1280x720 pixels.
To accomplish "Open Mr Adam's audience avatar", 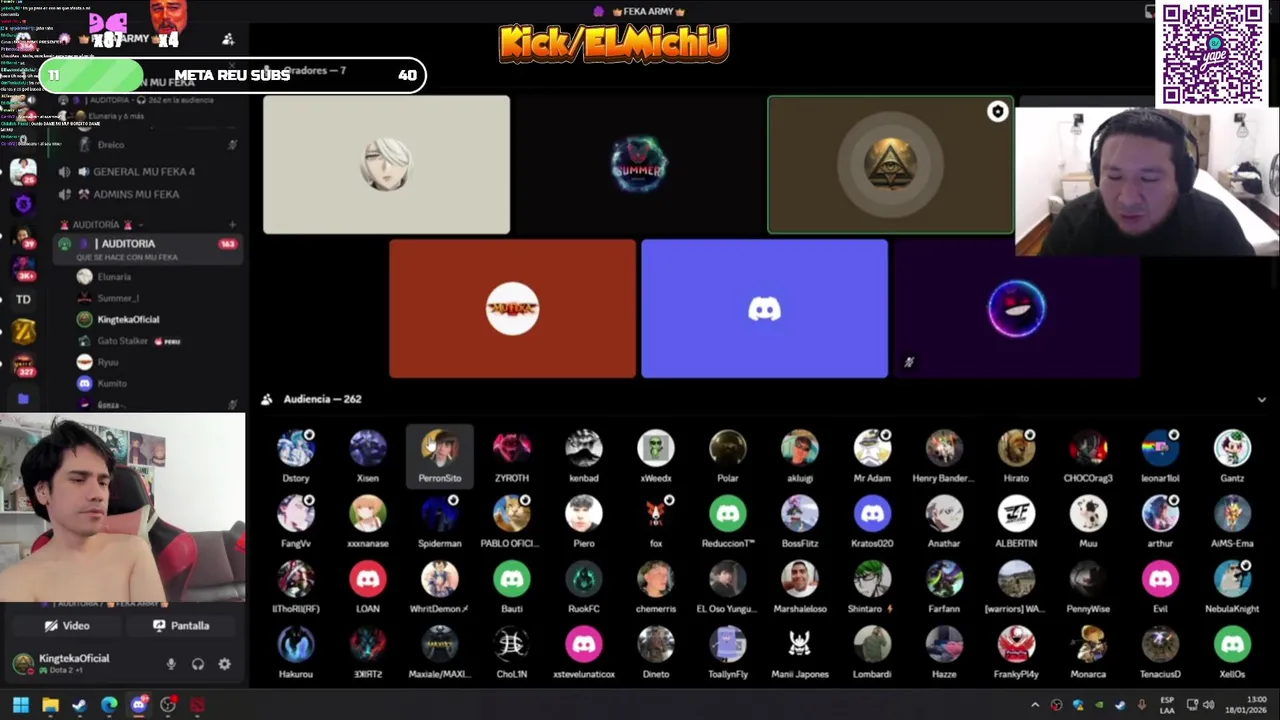I will click(872, 449).
